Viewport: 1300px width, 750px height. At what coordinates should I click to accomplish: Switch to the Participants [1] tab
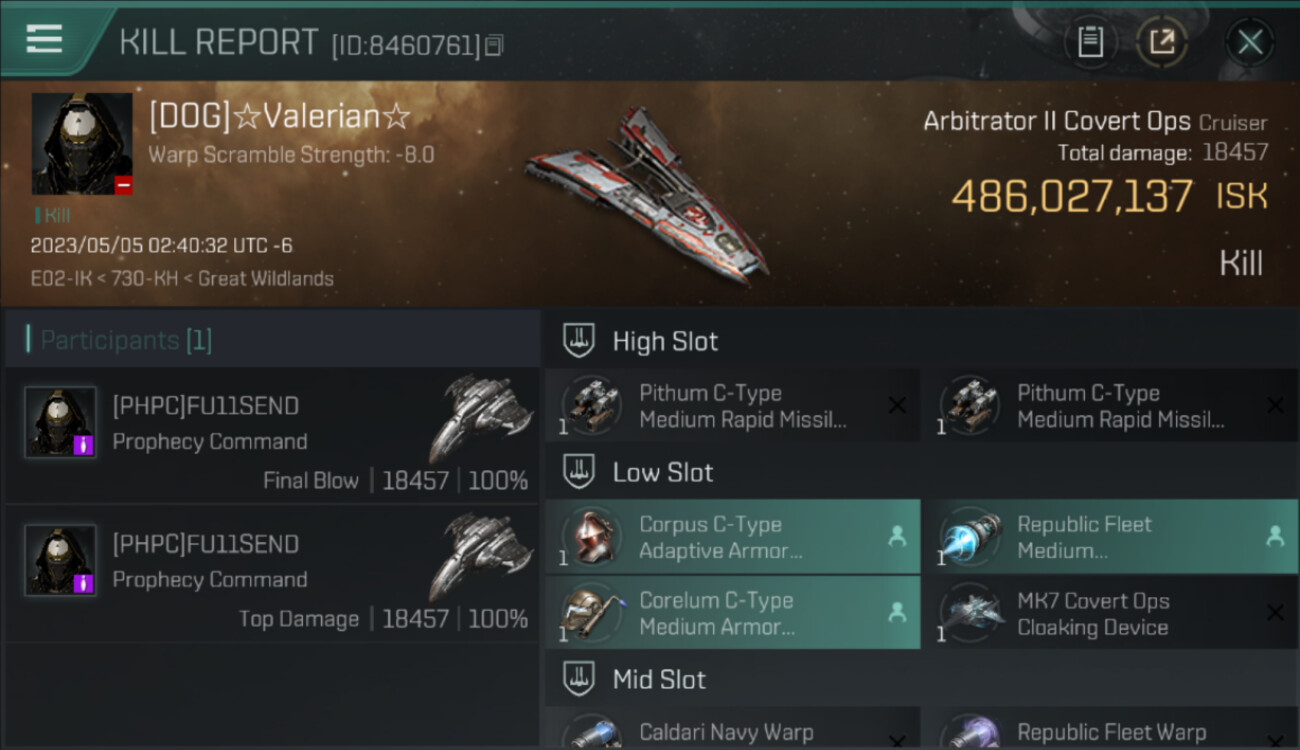126,340
